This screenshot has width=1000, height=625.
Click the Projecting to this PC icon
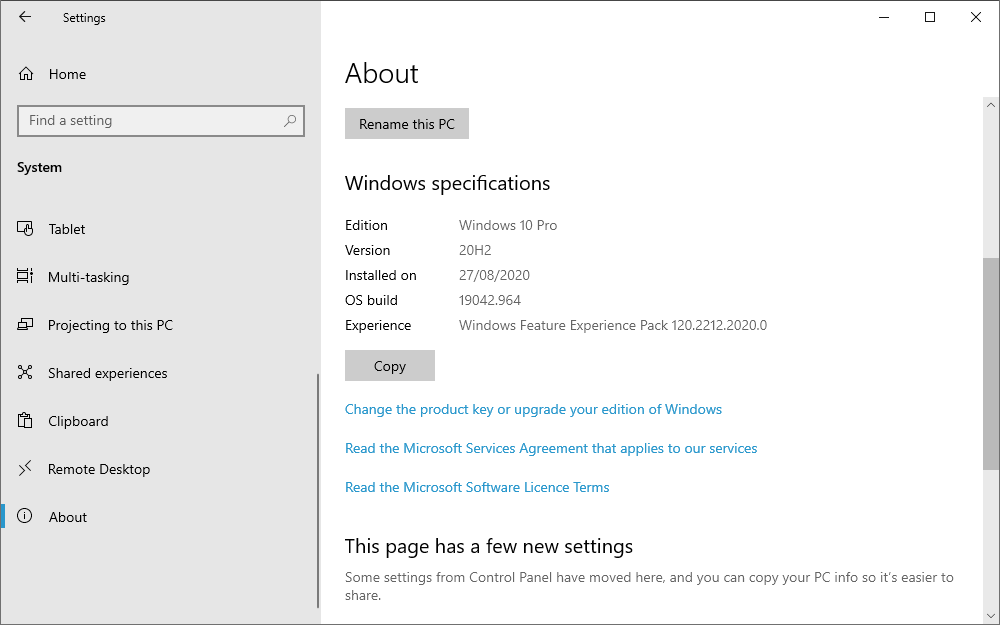(x=26, y=325)
